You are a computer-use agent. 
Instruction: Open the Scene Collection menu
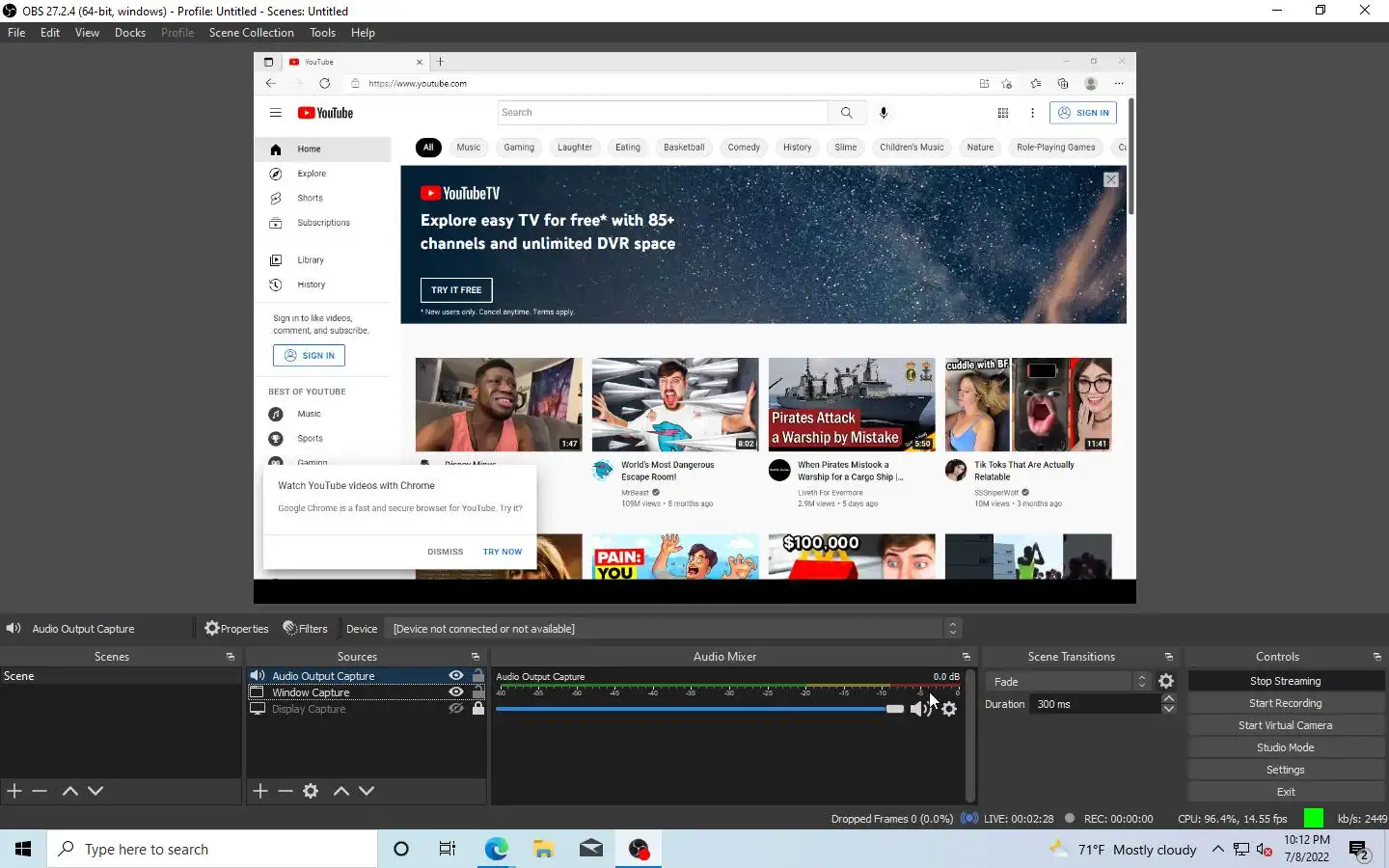[251, 33]
